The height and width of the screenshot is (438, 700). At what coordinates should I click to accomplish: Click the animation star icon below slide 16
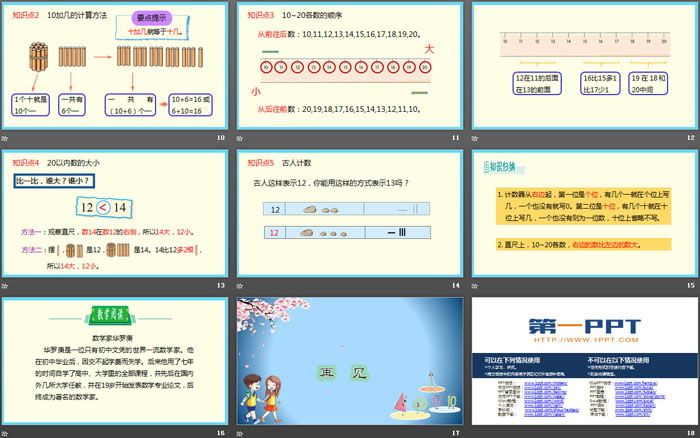point(4,434)
